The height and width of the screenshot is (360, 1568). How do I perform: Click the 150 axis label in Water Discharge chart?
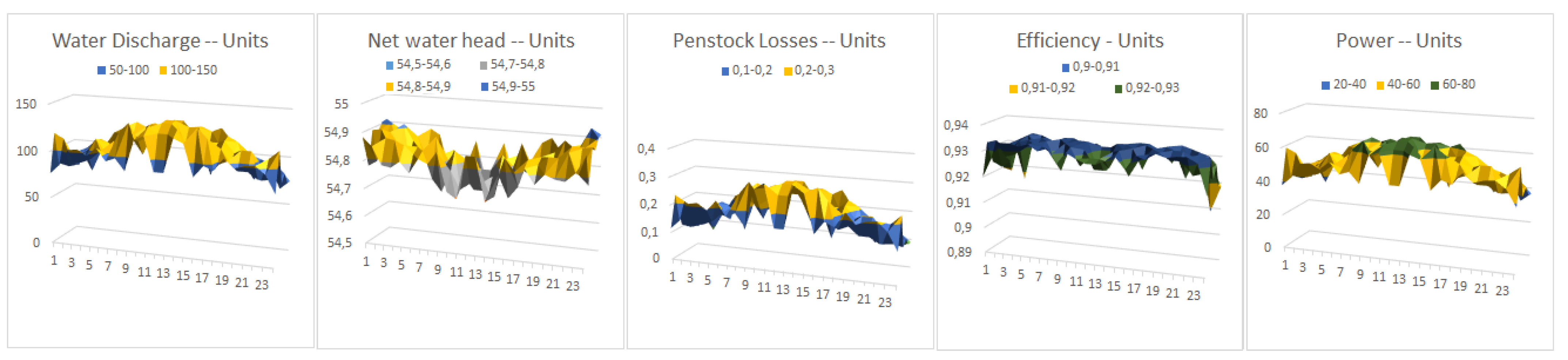(26, 104)
